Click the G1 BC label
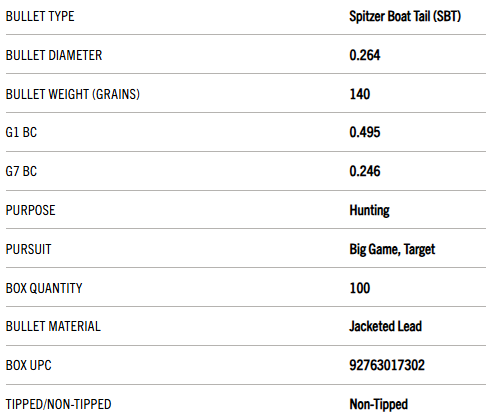This screenshot has height=420, width=486. point(21,133)
